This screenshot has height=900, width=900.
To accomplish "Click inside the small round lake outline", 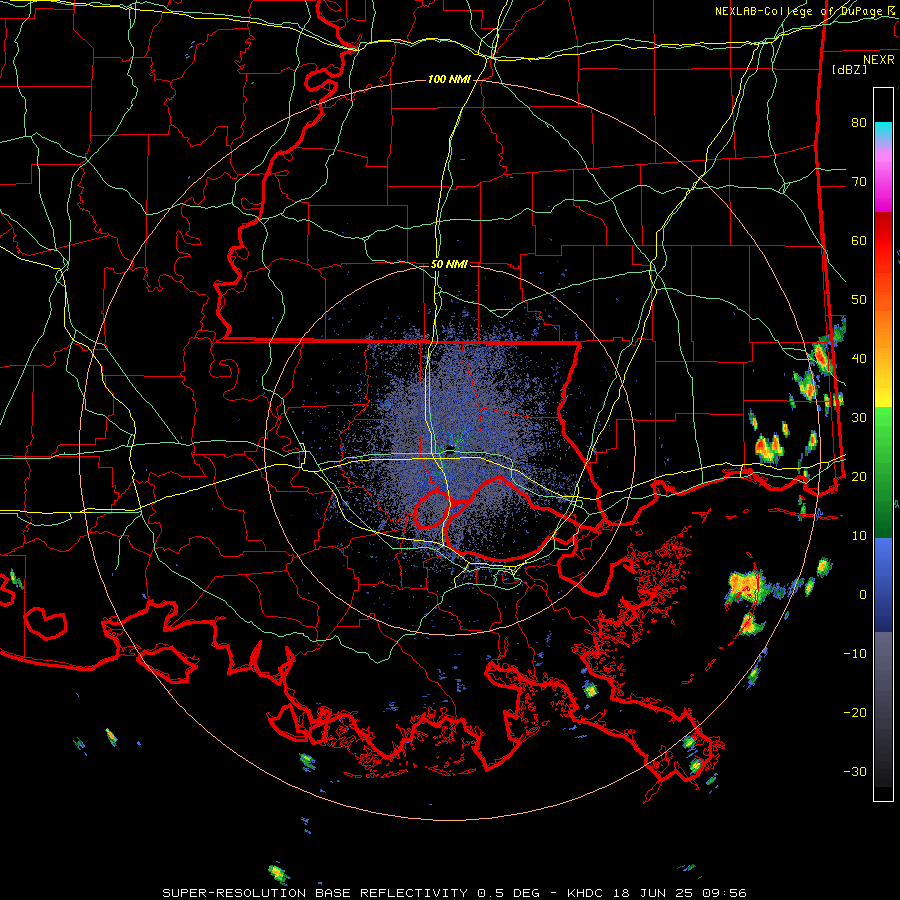I will click(432, 508).
